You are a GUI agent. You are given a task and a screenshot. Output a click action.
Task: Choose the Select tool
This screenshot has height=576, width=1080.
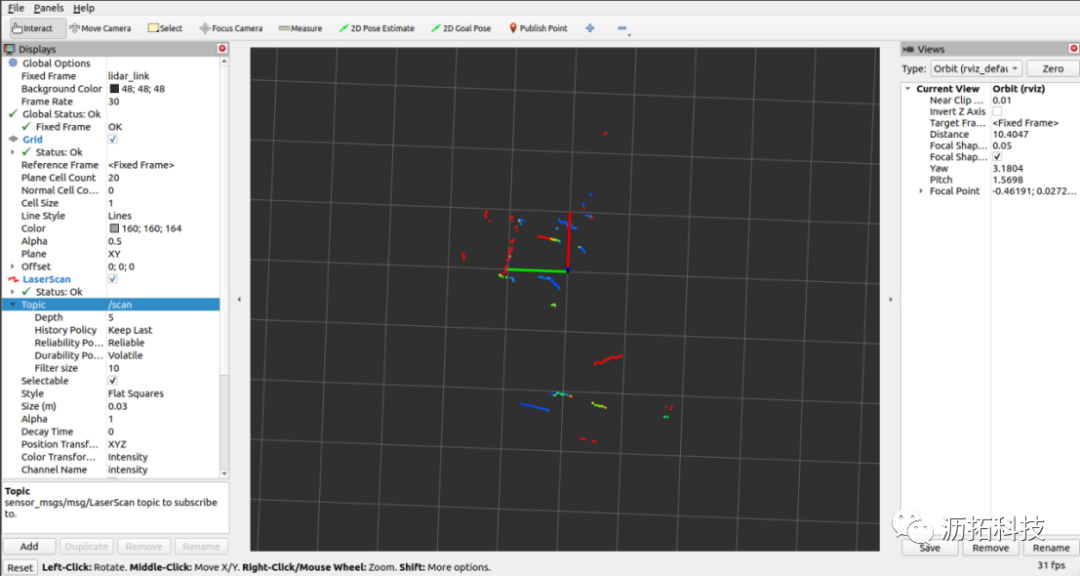(165, 28)
